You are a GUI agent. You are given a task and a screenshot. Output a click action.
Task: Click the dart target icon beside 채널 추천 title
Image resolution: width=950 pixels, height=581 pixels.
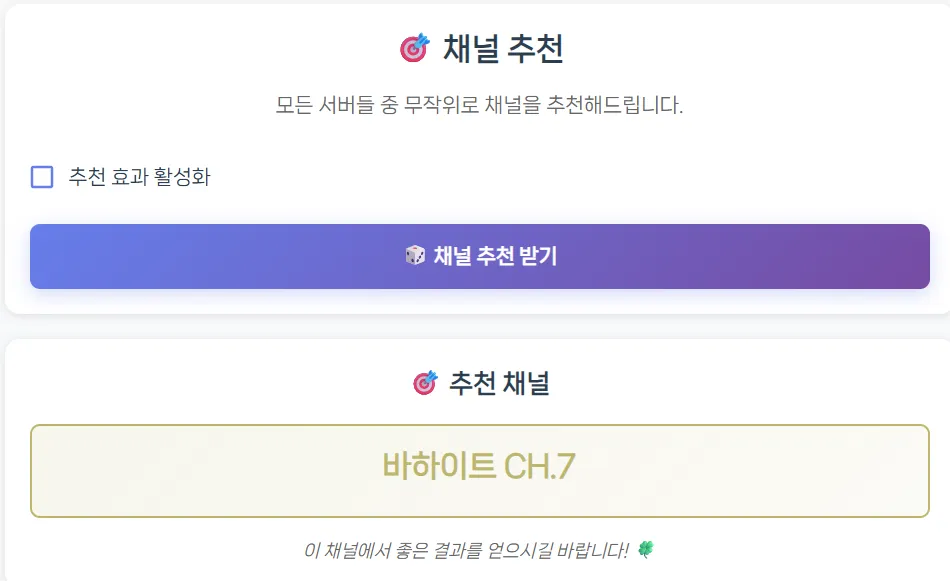pos(414,48)
